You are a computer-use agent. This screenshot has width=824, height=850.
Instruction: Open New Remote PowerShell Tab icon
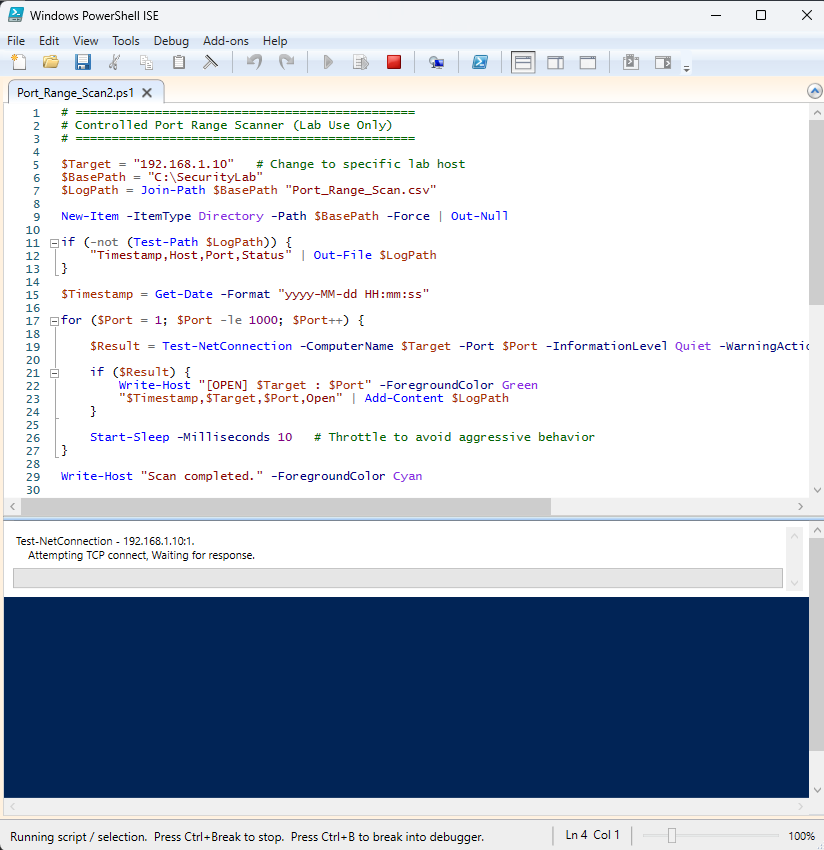coord(436,63)
